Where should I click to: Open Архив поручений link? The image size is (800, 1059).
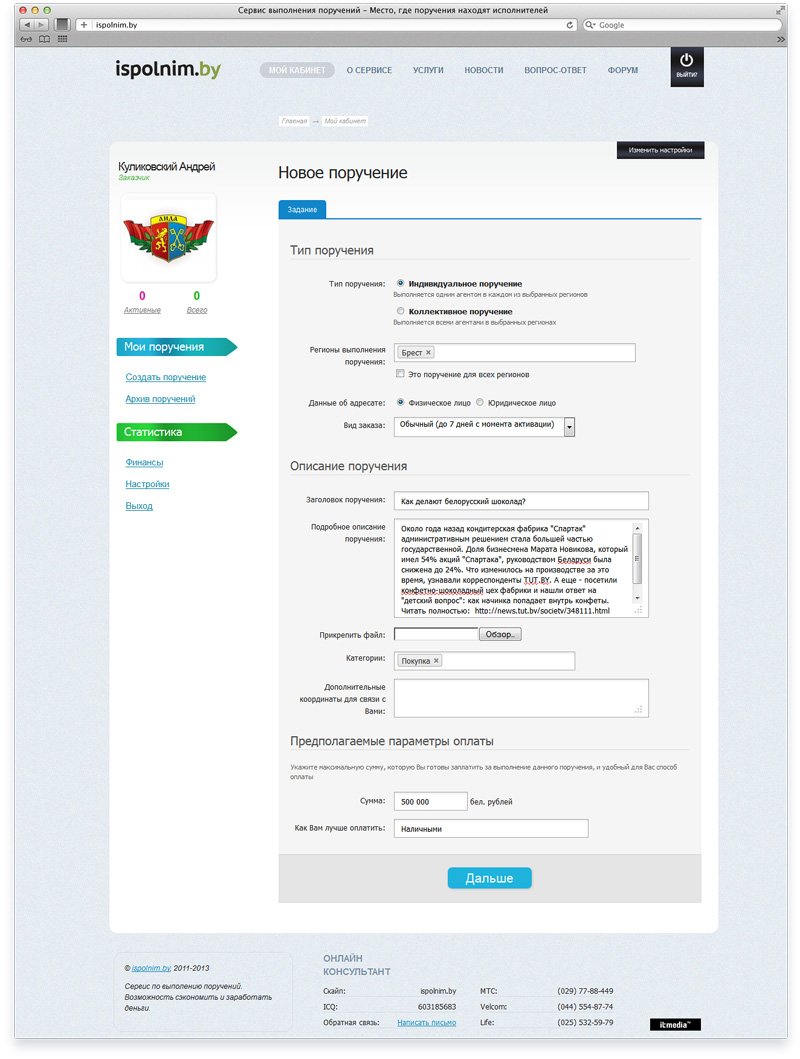pyautogui.click(x=160, y=398)
